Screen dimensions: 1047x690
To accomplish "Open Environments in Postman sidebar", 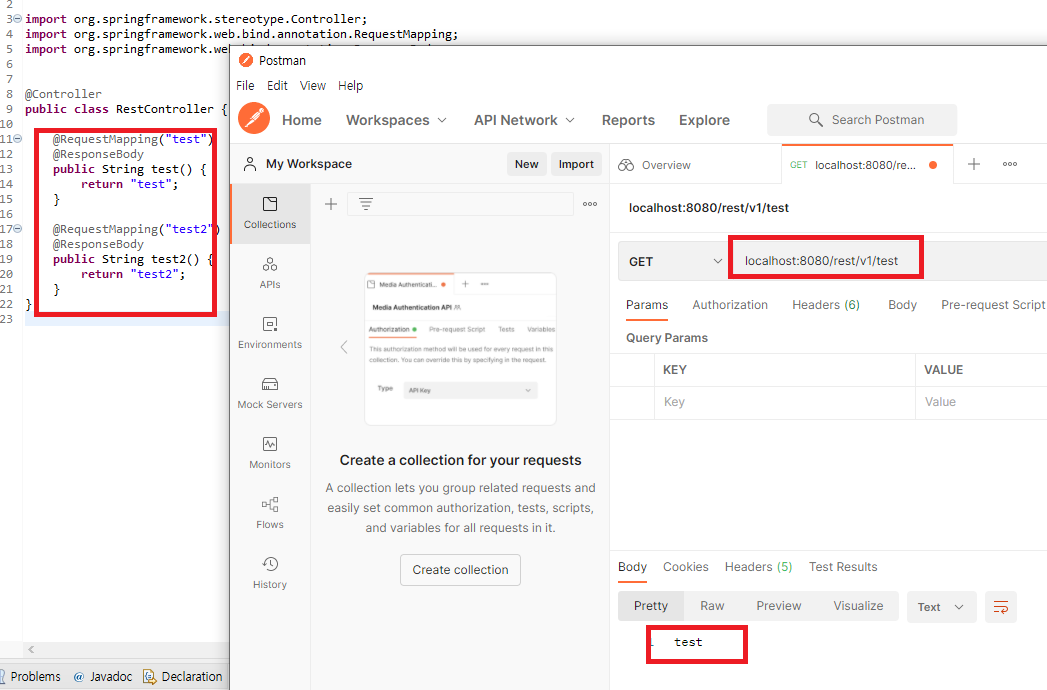I will [x=270, y=333].
